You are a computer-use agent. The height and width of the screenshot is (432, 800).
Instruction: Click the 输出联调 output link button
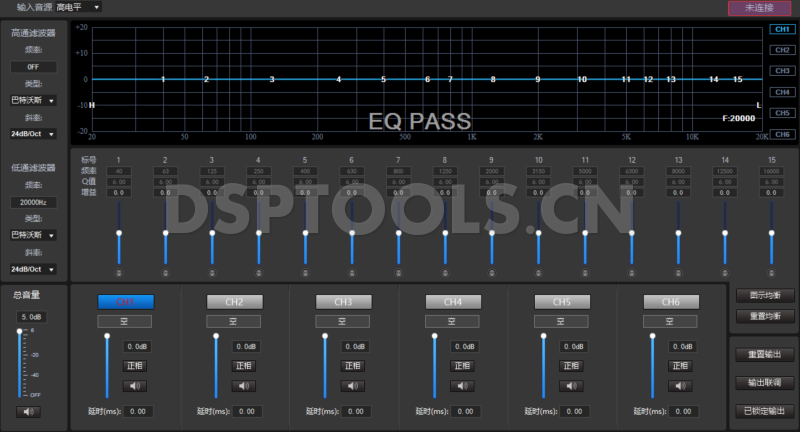pyautogui.click(x=764, y=383)
